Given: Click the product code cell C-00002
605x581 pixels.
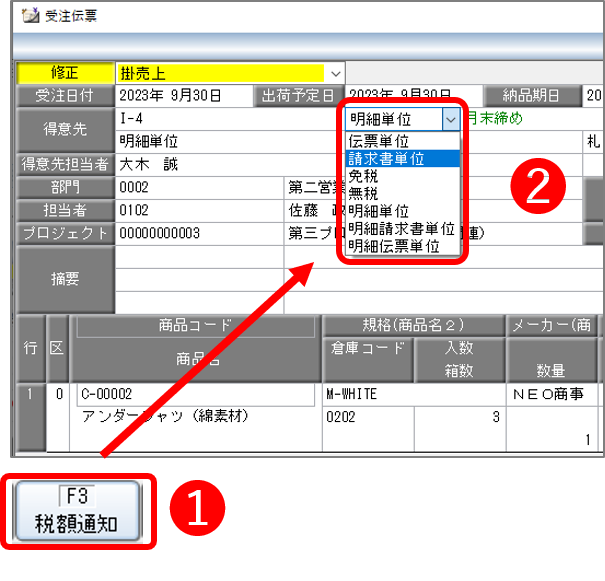Looking at the screenshot, I should 196,394.
